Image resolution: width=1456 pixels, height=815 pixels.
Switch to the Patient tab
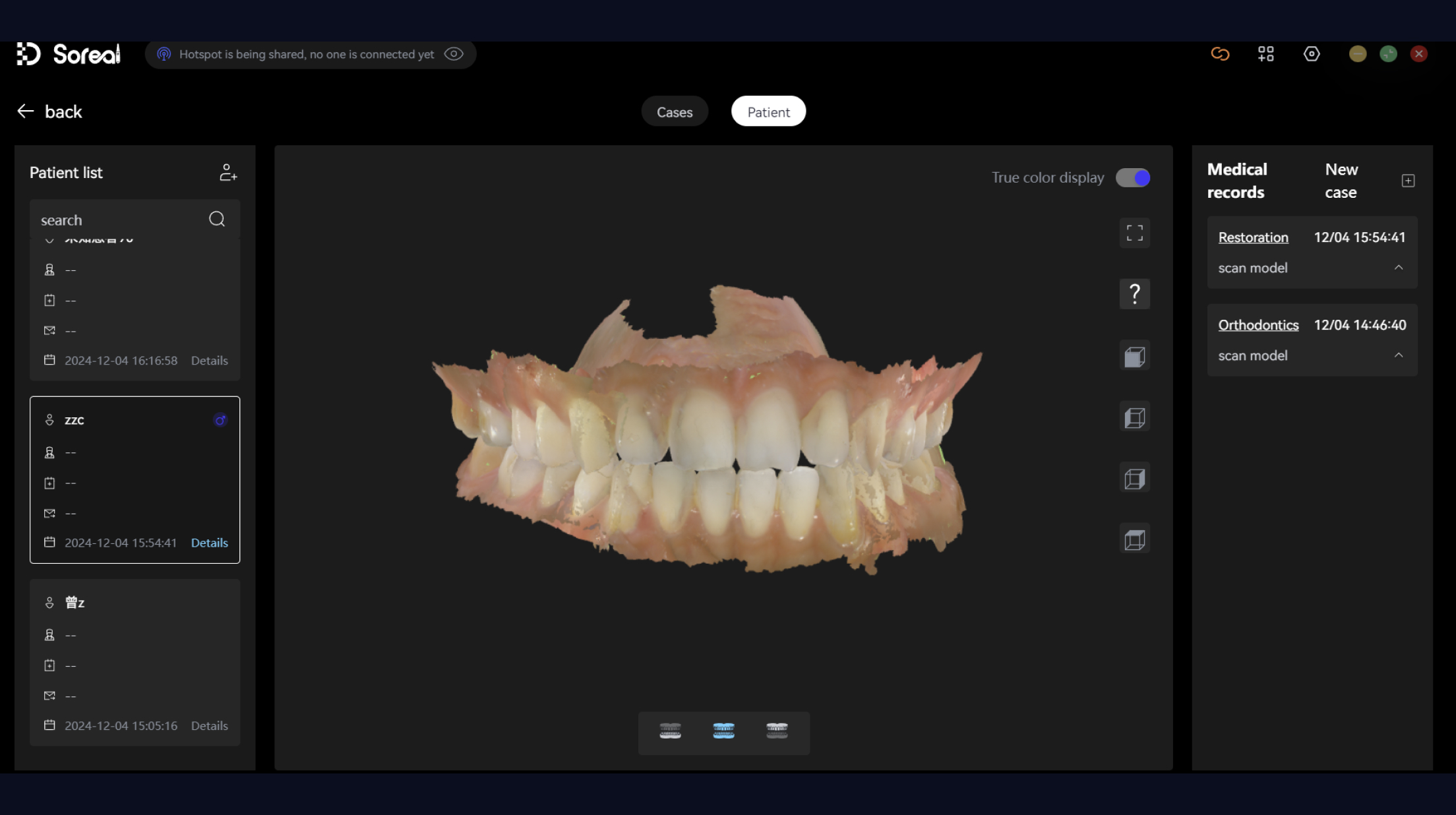coord(768,111)
